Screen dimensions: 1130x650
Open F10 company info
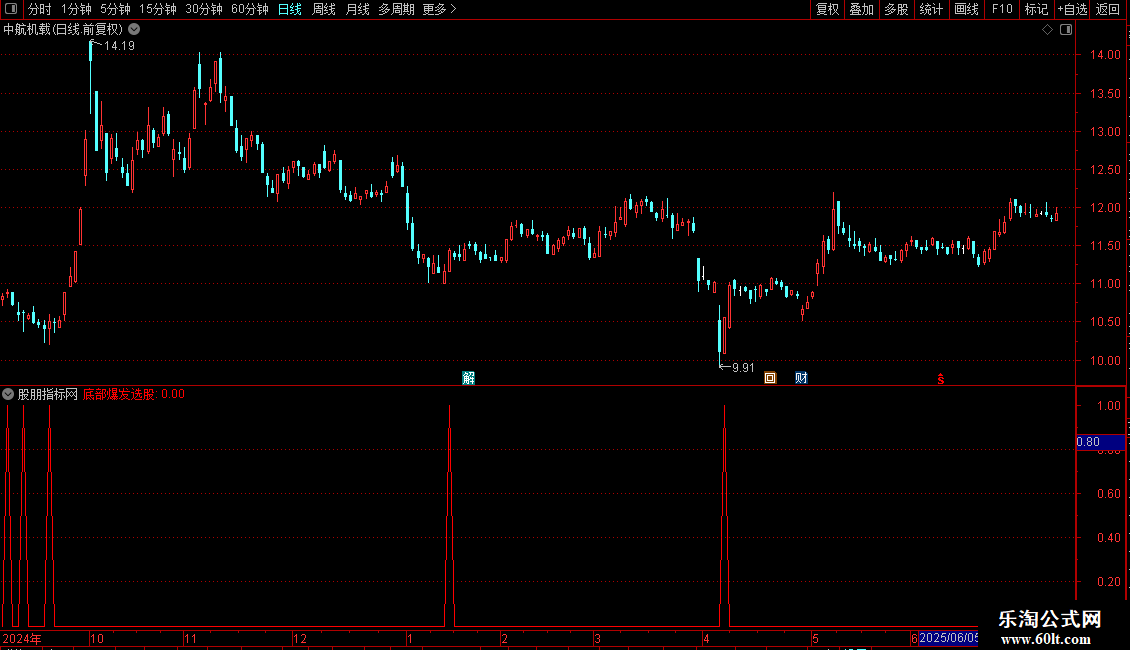(1002, 9)
